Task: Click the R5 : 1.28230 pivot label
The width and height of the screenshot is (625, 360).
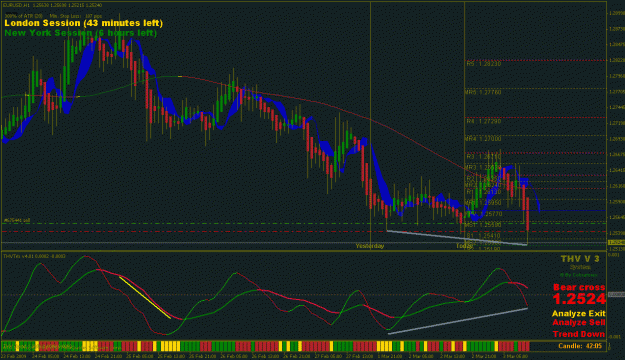Action: tap(483, 64)
